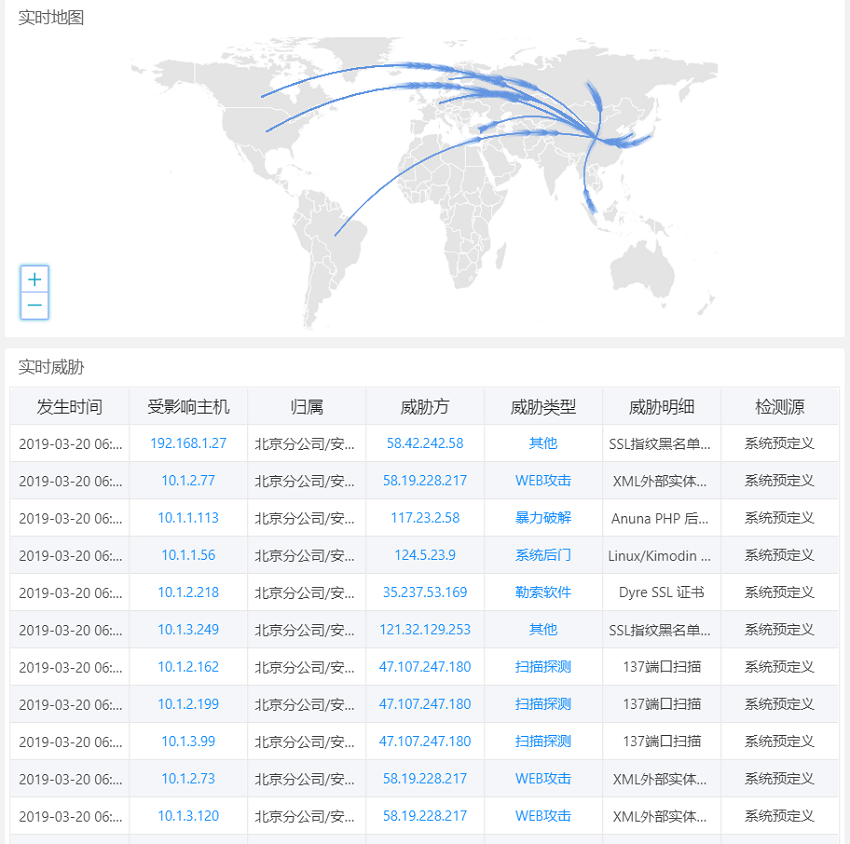The width and height of the screenshot is (850, 844).
Task: Open affected host 10.1.3.120
Action: 188,816
